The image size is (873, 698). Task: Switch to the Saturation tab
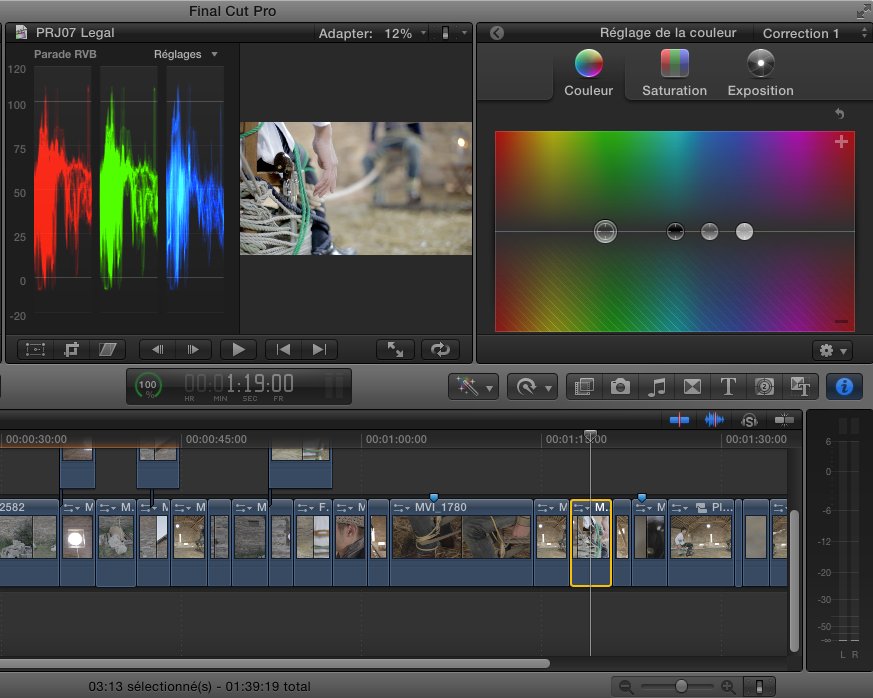[x=673, y=75]
